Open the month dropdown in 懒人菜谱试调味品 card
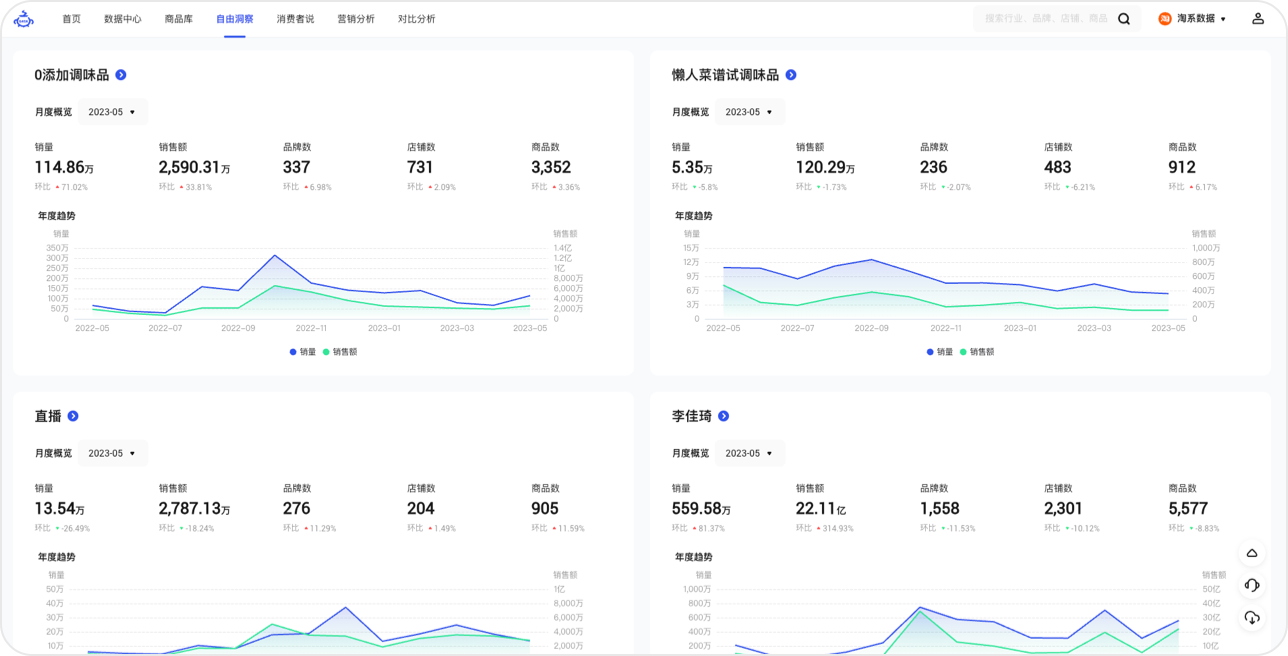This screenshot has height=656, width=1288. pyautogui.click(x=750, y=112)
